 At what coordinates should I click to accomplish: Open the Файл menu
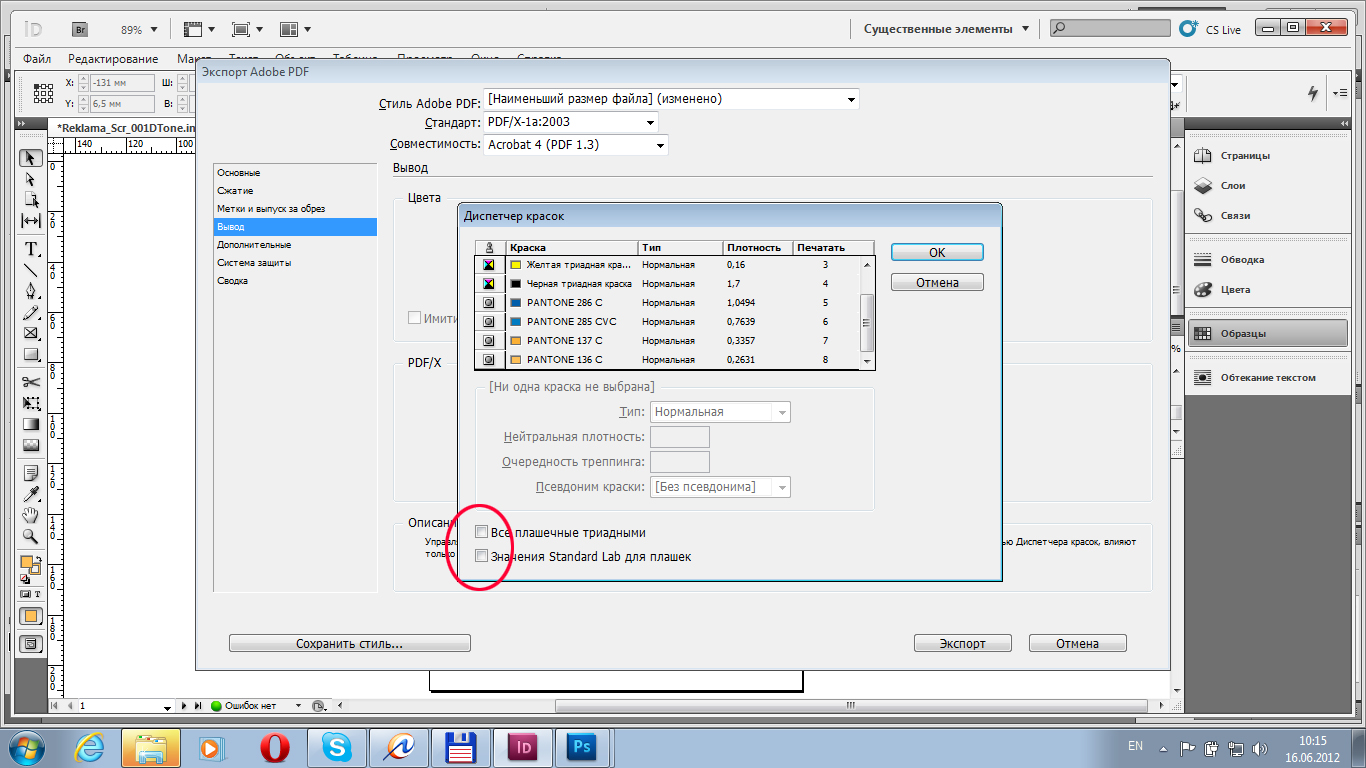pos(37,59)
